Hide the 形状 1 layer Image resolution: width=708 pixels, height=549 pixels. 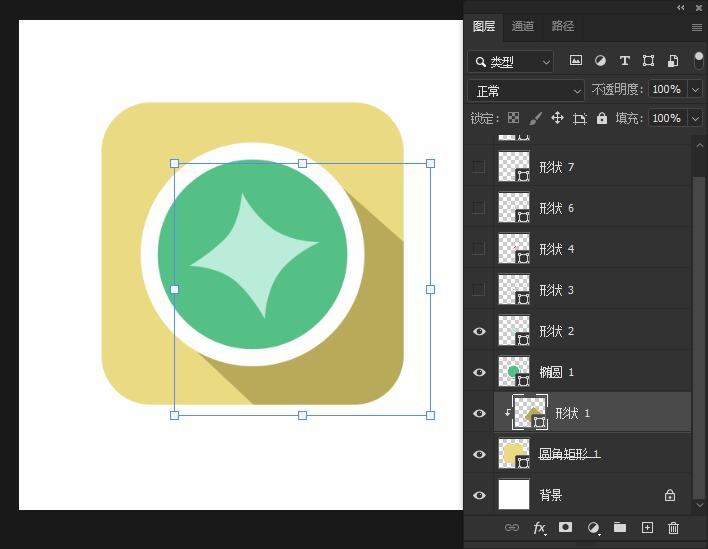[x=479, y=413]
